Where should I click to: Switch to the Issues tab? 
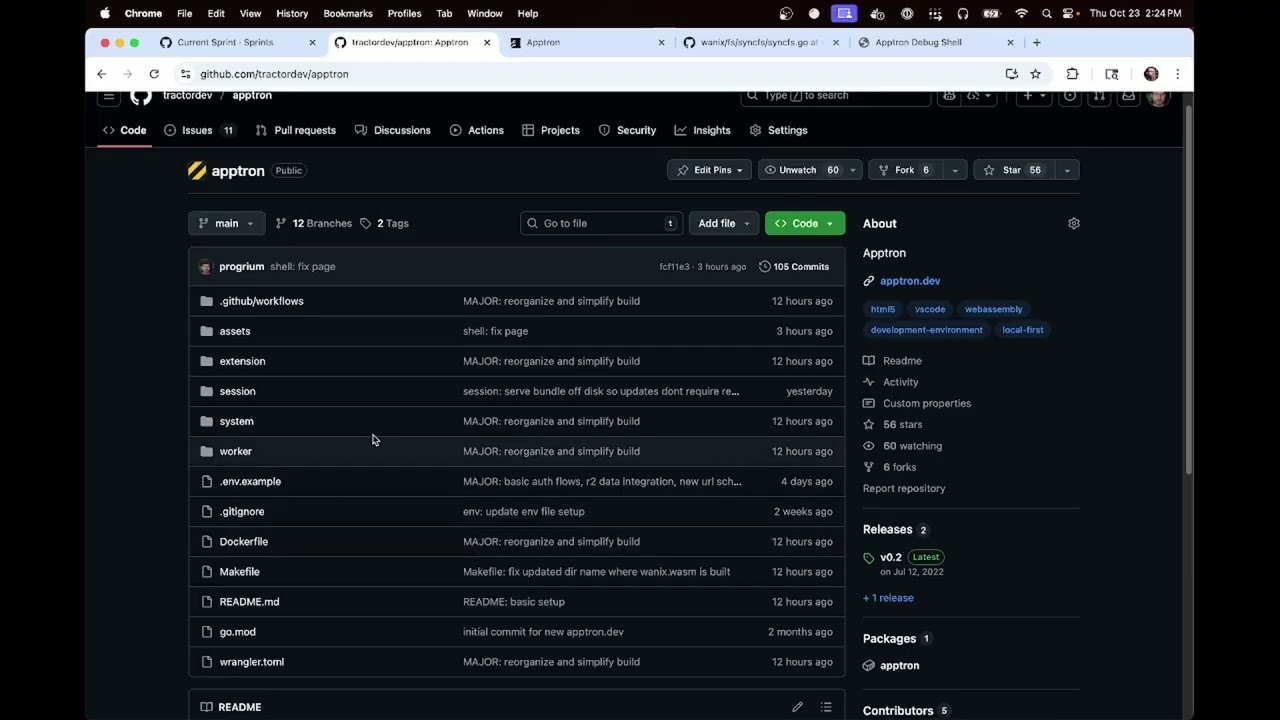coord(198,130)
